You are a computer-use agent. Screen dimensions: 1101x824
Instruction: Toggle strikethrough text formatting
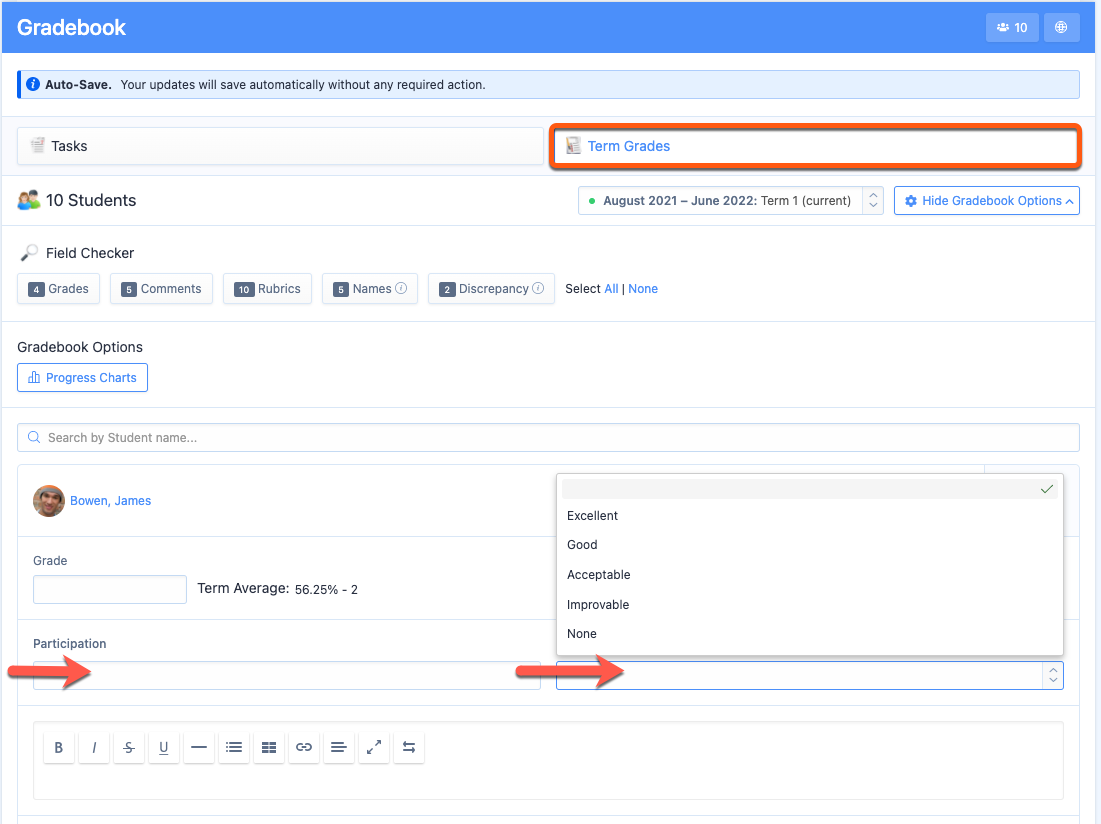click(129, 747)
